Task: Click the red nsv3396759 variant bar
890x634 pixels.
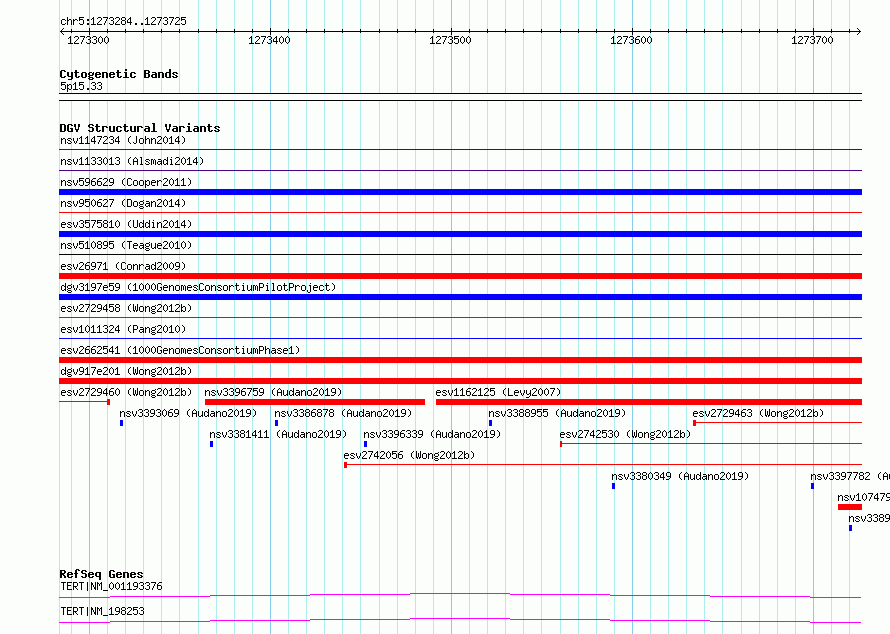Action: (315, 402)
